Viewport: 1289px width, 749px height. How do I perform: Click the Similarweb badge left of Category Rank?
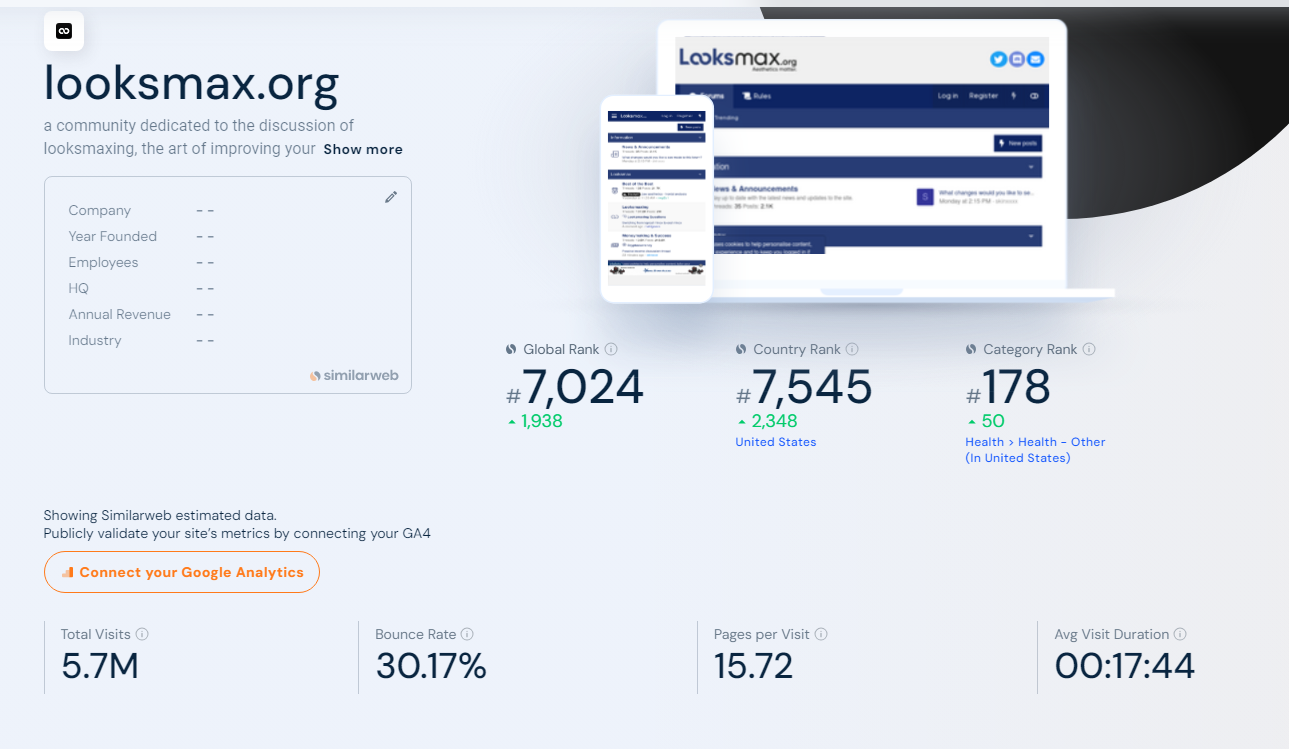click(971, 350)
